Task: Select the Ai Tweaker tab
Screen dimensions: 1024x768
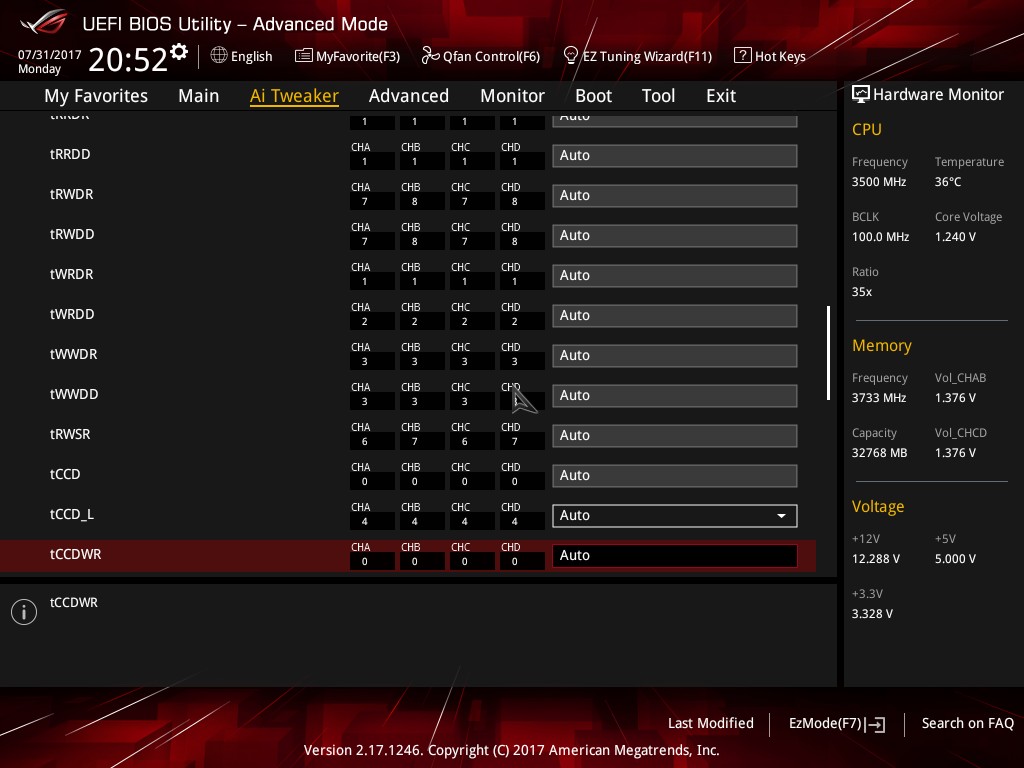Action: pyautogui.click(x=294, y=96)
